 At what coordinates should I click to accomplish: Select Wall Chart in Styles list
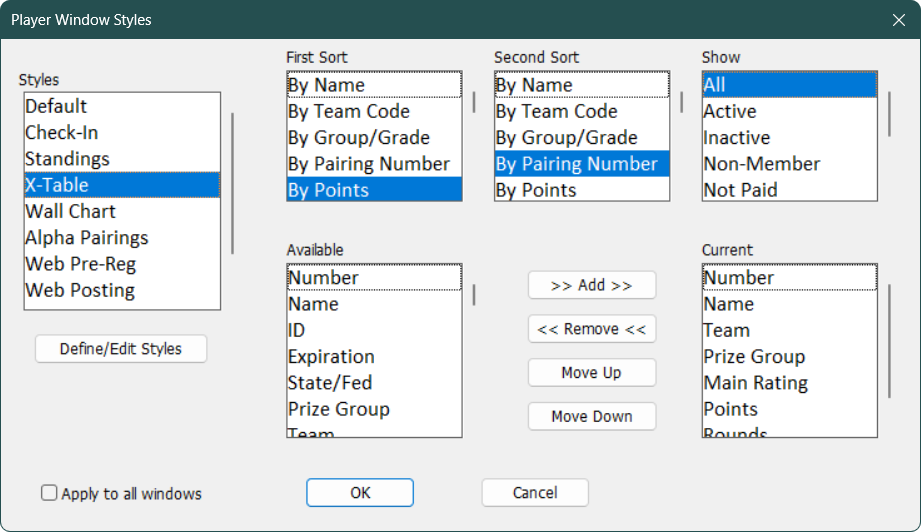71,211
